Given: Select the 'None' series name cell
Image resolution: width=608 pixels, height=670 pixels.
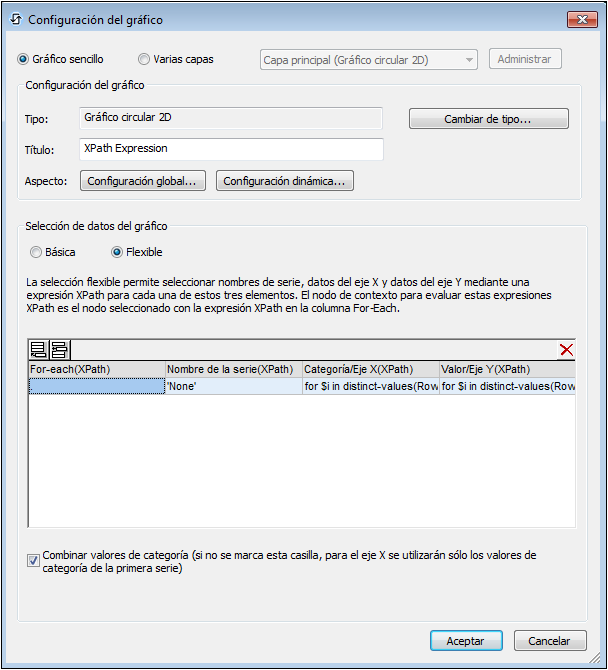Looking at the screenshot, I should pyautogui.click(x=234, y=386).
